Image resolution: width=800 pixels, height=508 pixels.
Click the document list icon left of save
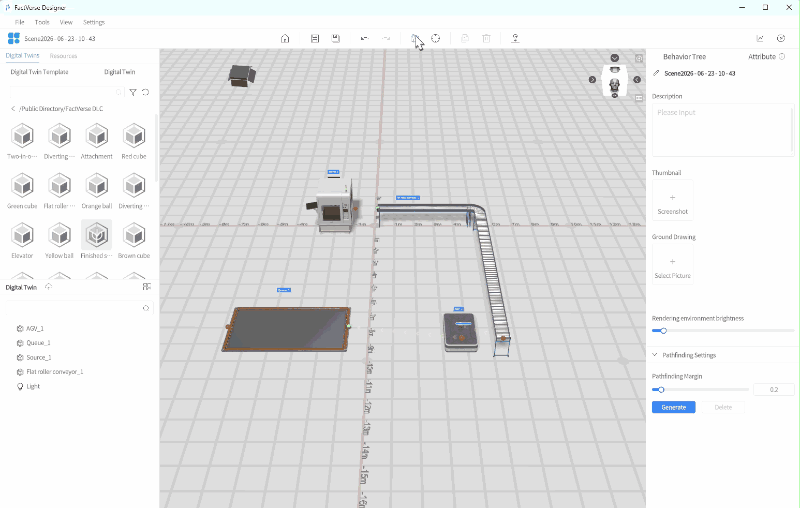tap(315, 38)
